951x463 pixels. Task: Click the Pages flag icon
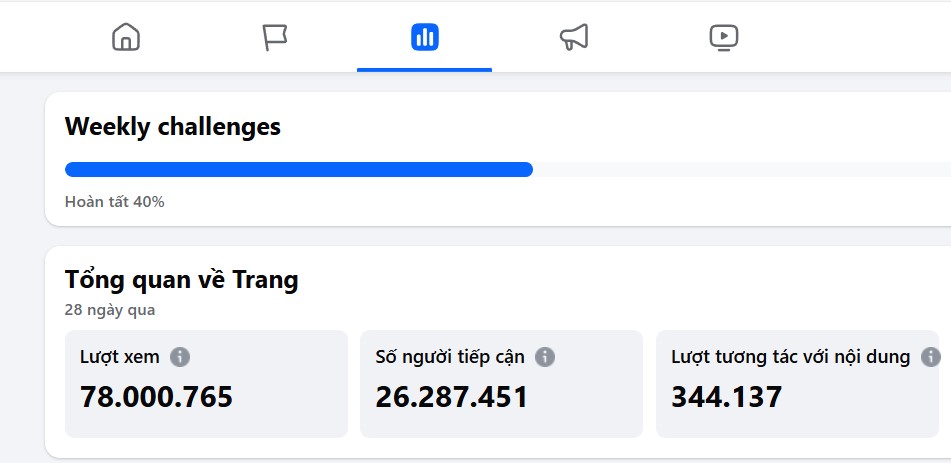275,38
